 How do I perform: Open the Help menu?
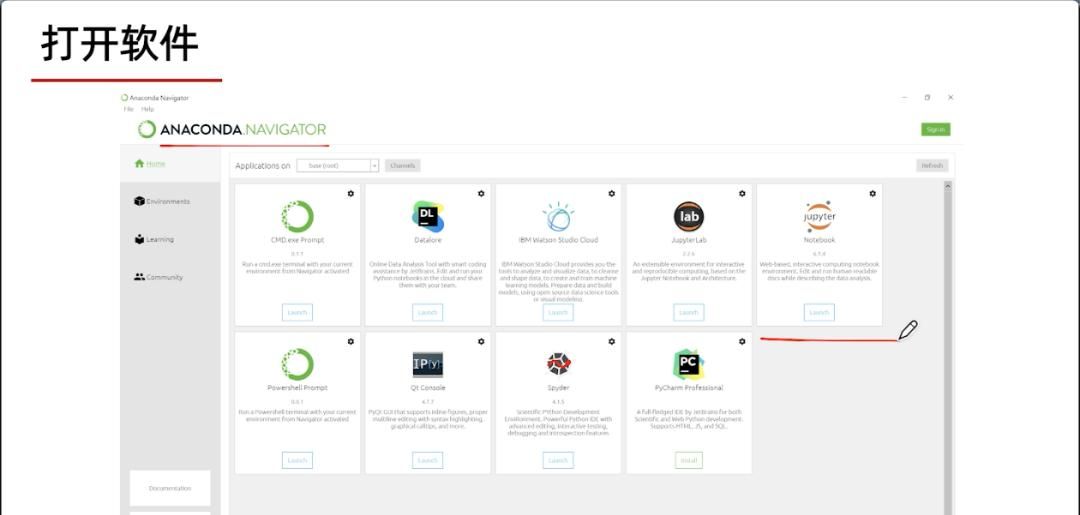[x=147, y=109]
